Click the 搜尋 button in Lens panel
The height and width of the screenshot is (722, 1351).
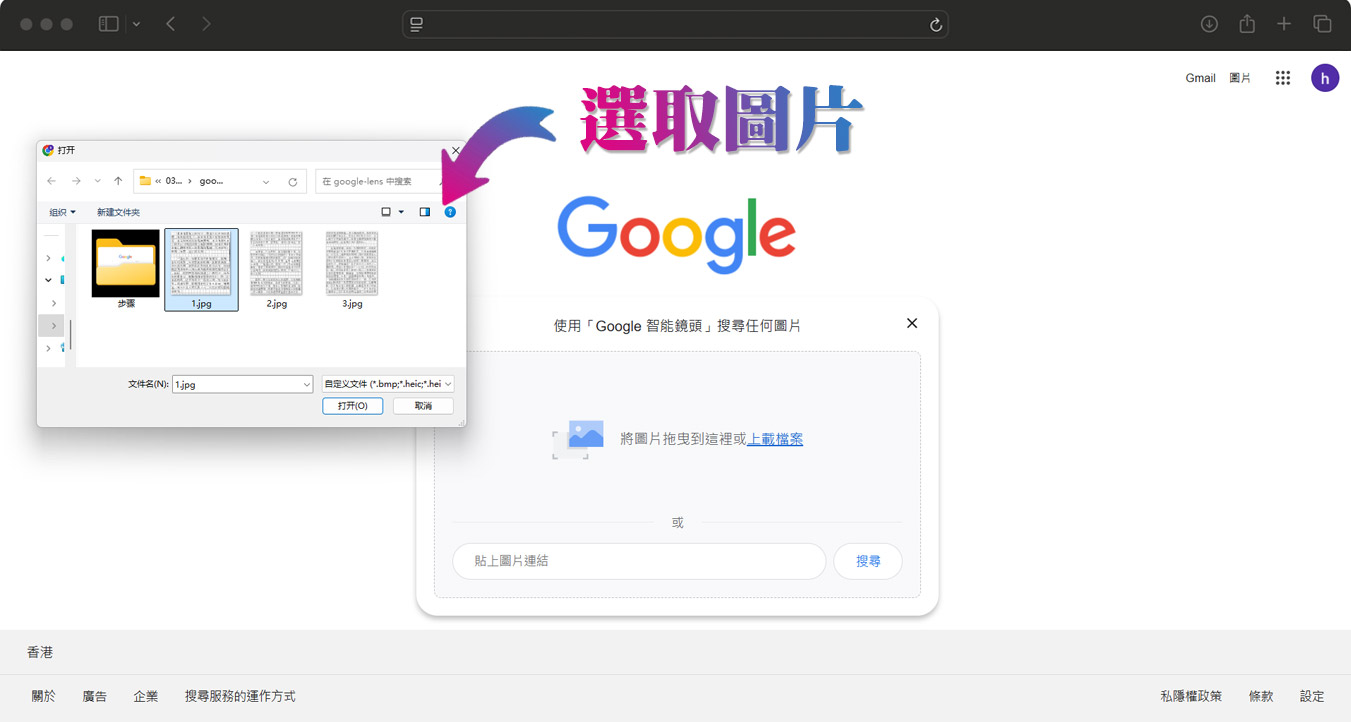(x=868, y=561)
